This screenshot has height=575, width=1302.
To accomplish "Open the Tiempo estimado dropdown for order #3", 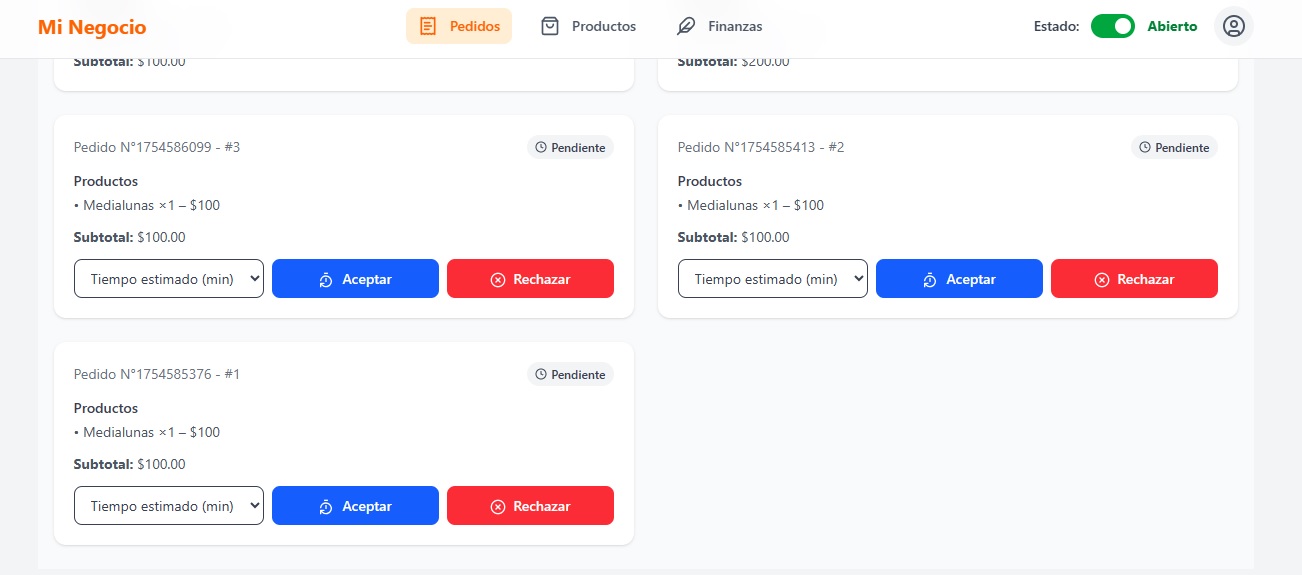I will (x=169, y=279).
